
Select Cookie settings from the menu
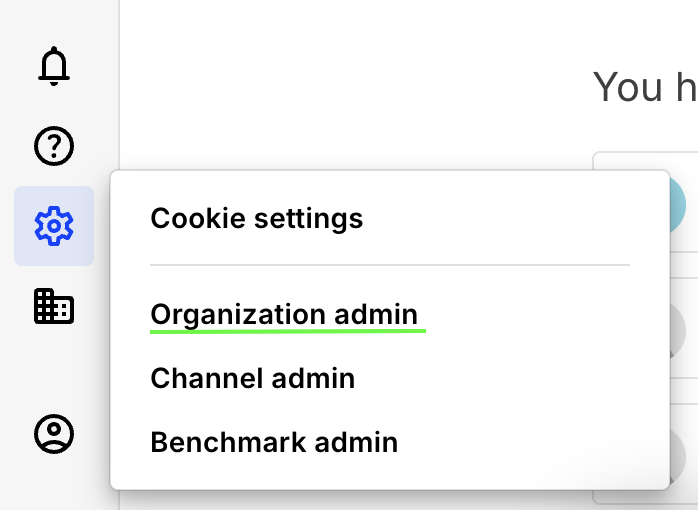tap(257, 219)
